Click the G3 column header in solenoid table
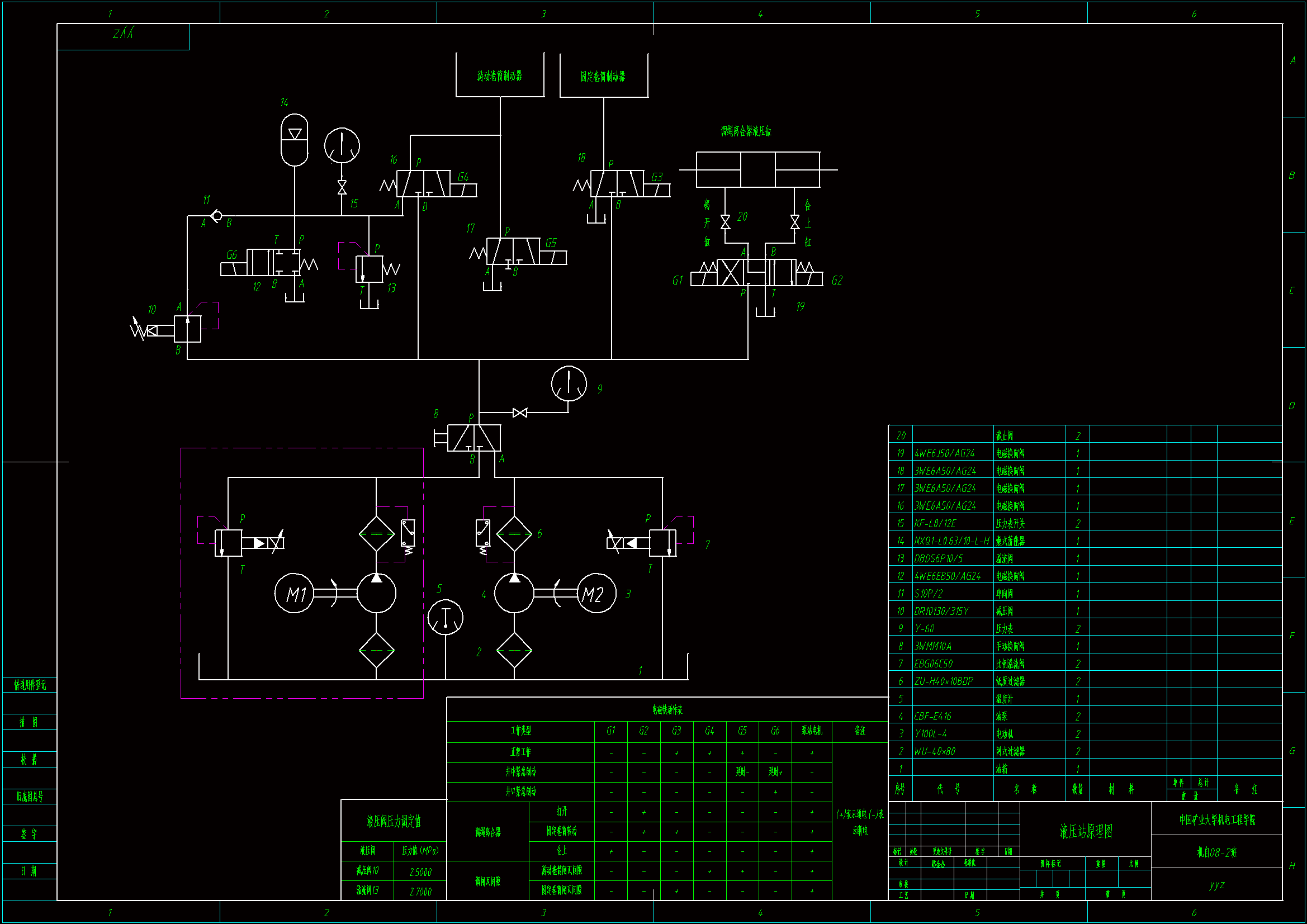 pyautogui.click(x=676, y=731)
